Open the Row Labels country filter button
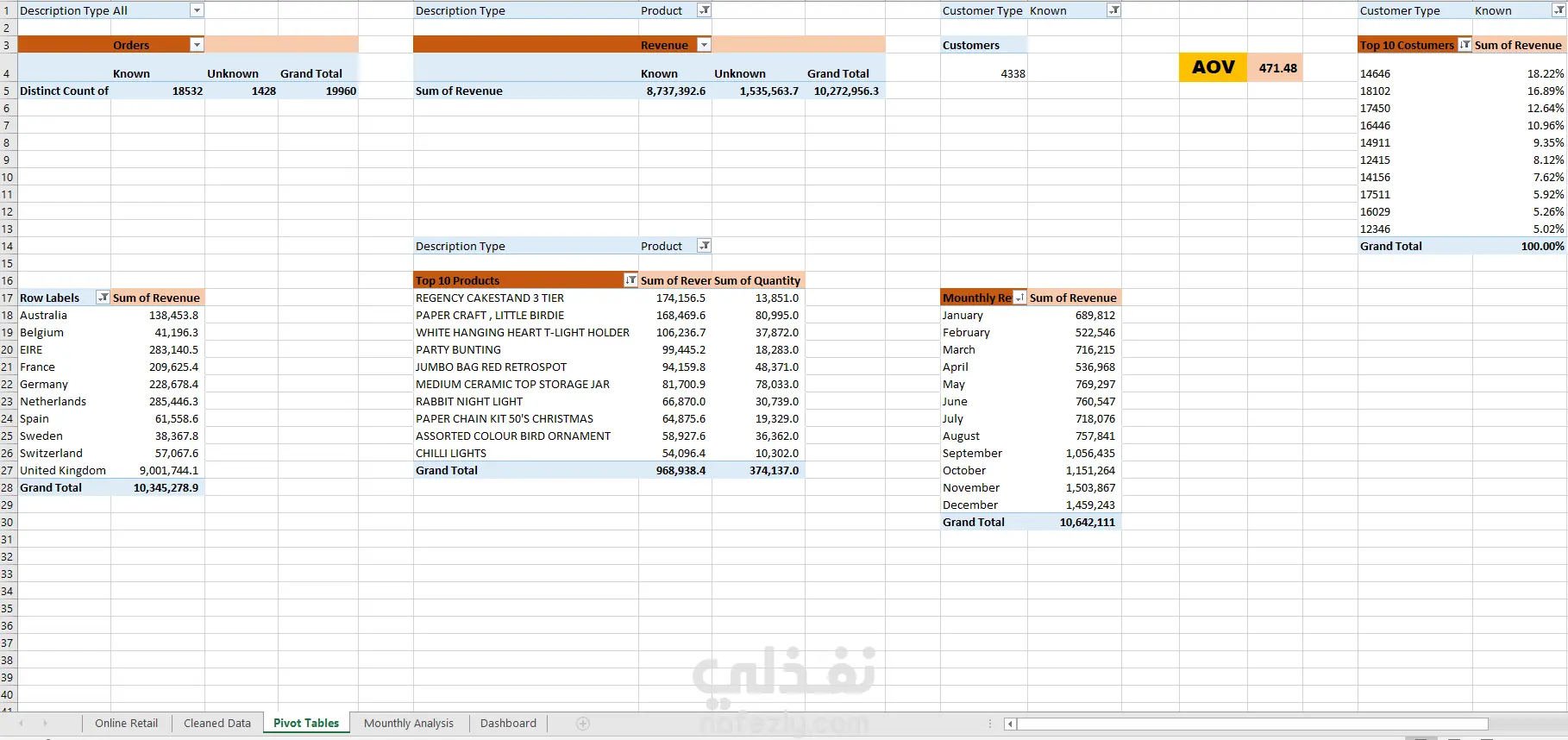Image resolution: width=1568 pixels, height=740 pixels. point(103,298)
